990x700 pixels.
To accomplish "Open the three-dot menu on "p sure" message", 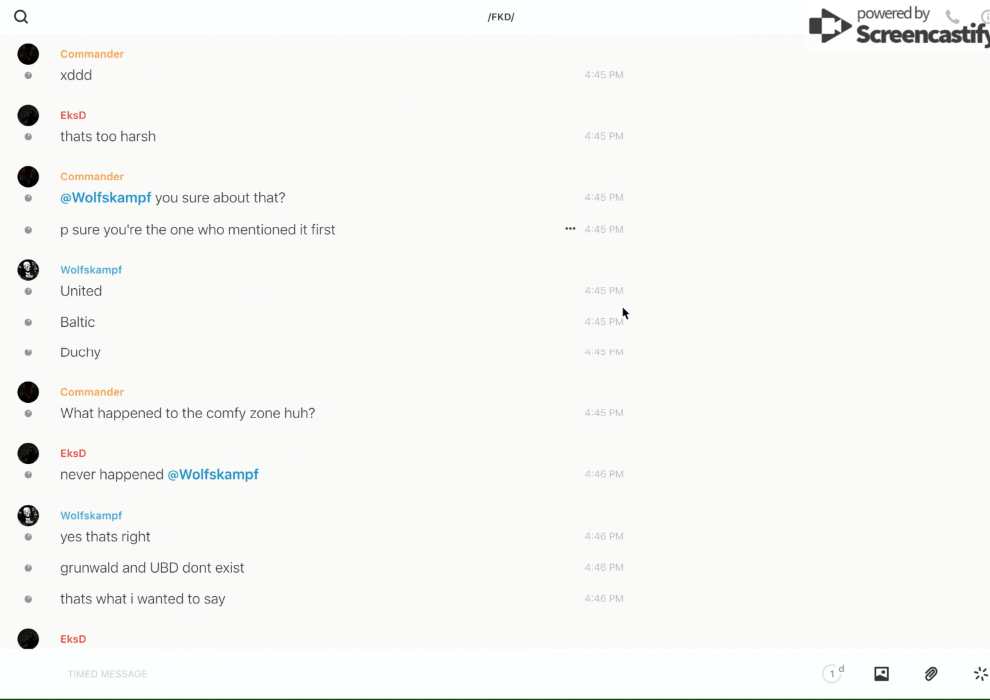I will (570, 229).
